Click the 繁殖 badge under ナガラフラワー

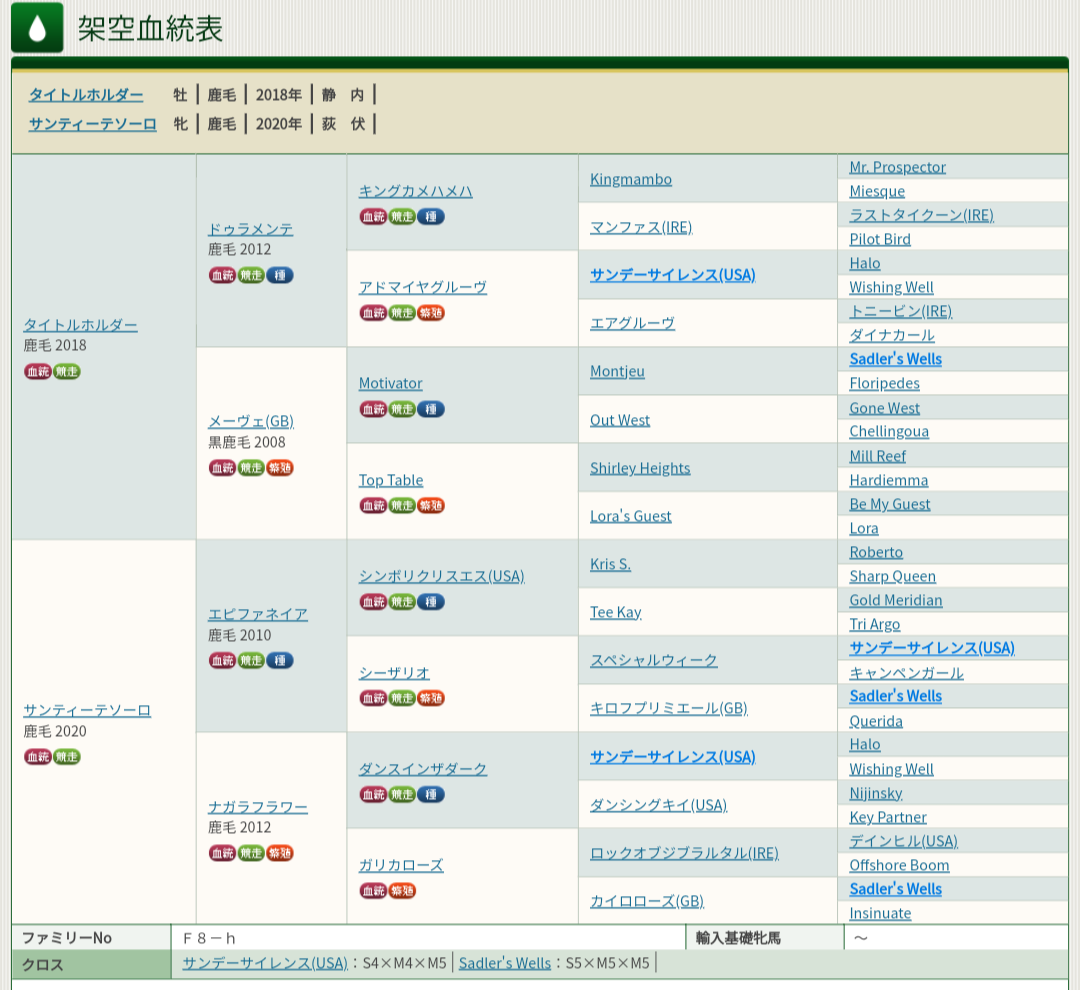pyautogui.click(x=280, y=853)
